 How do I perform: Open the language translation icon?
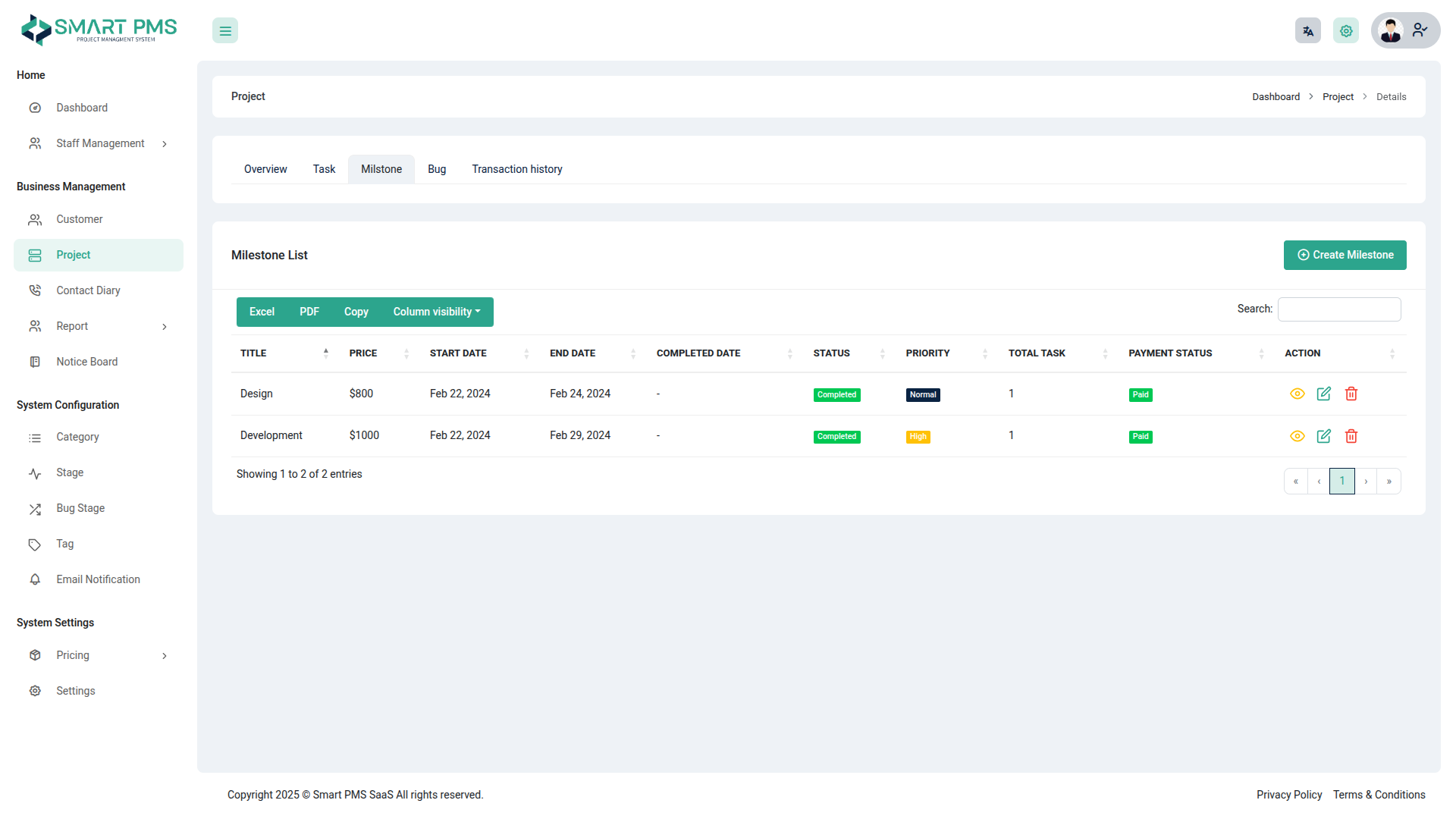coord(1307,31)
